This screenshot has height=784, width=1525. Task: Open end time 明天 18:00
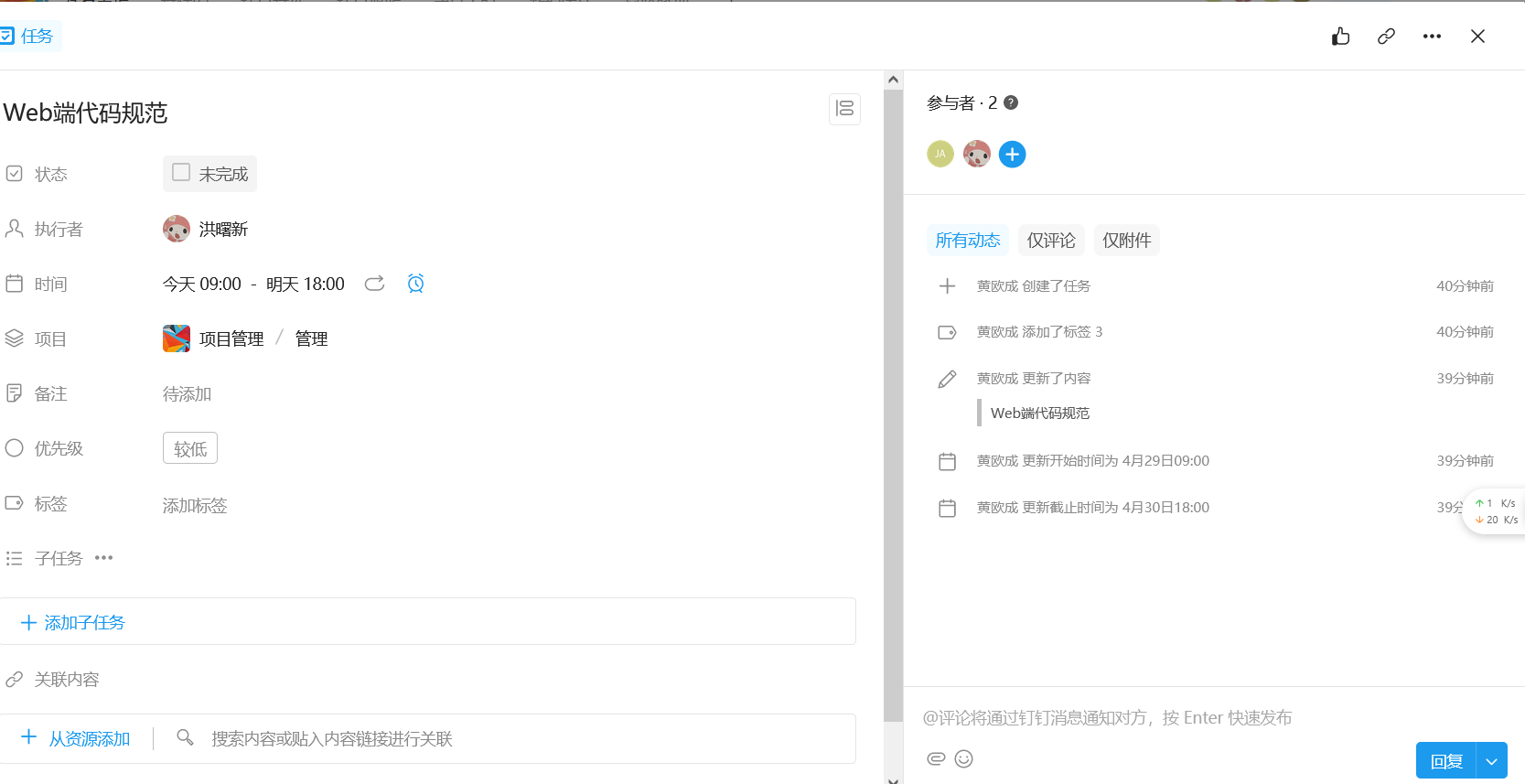306,285
